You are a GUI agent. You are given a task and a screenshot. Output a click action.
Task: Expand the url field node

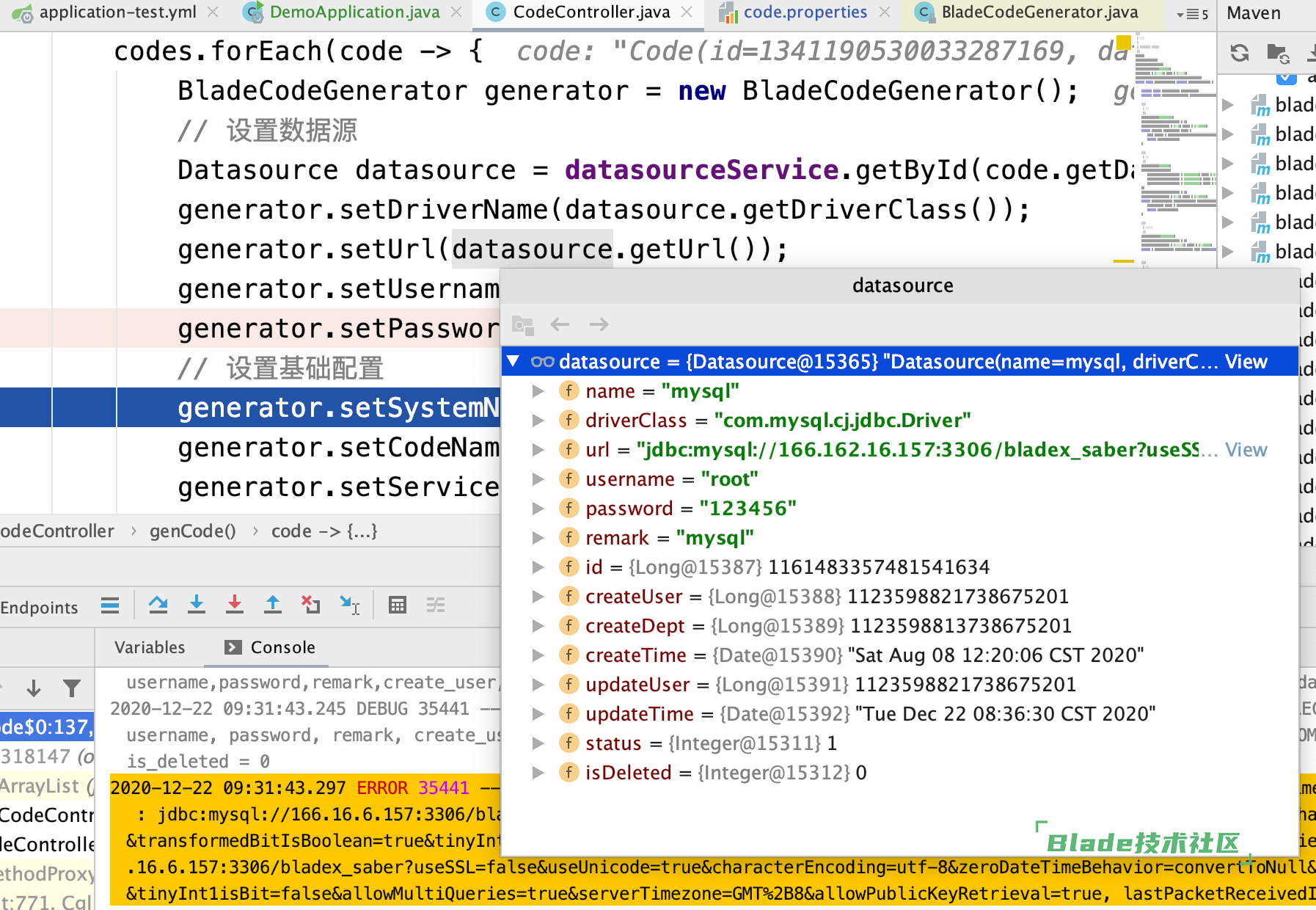tap(538, 450)
